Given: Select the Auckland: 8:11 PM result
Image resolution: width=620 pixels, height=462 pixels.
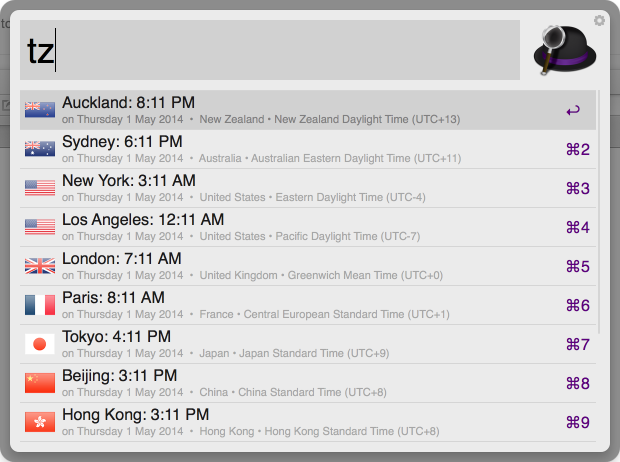Looking at the screenshot, I should coord(308,110).
